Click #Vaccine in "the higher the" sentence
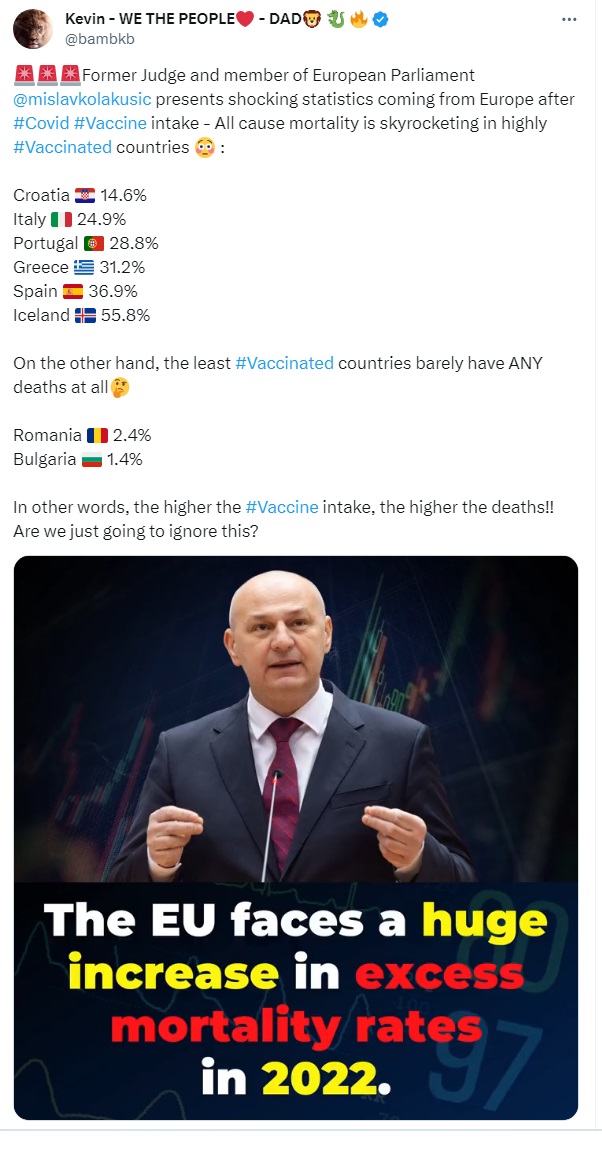Viewport: 602px width, 1150px height. 281,507
